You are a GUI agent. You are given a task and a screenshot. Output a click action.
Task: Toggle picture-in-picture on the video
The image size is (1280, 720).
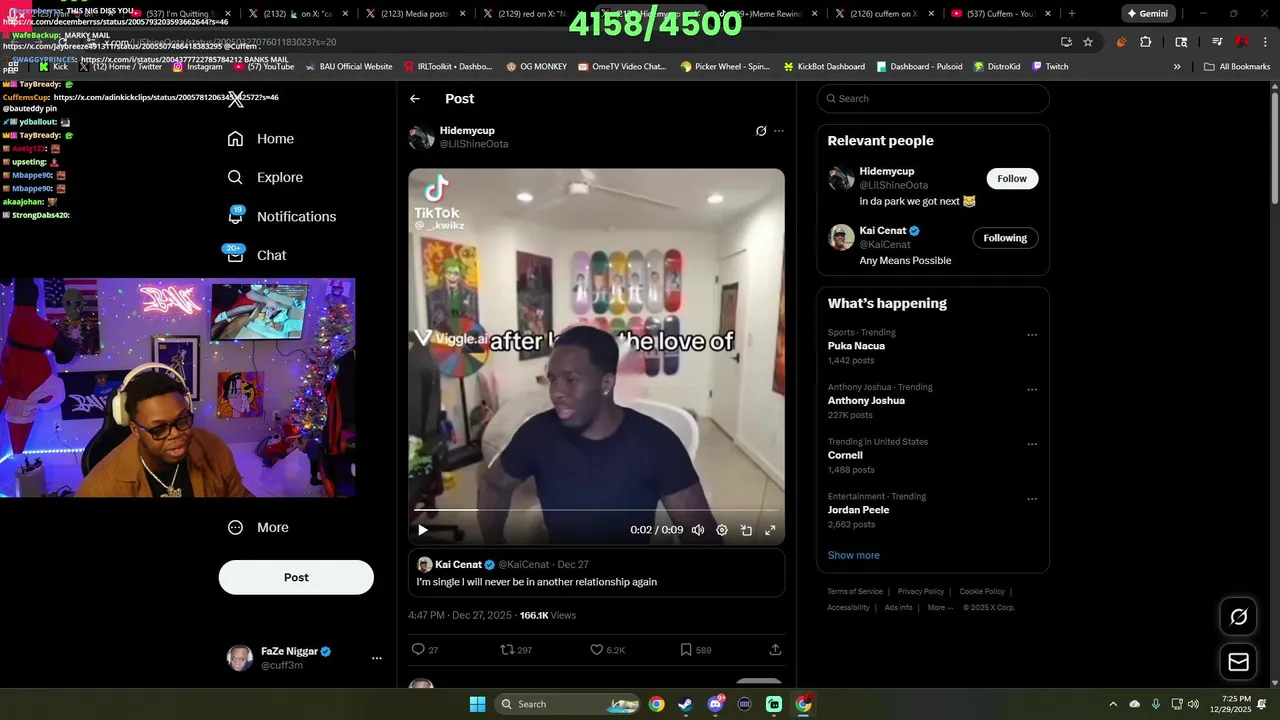746,530
